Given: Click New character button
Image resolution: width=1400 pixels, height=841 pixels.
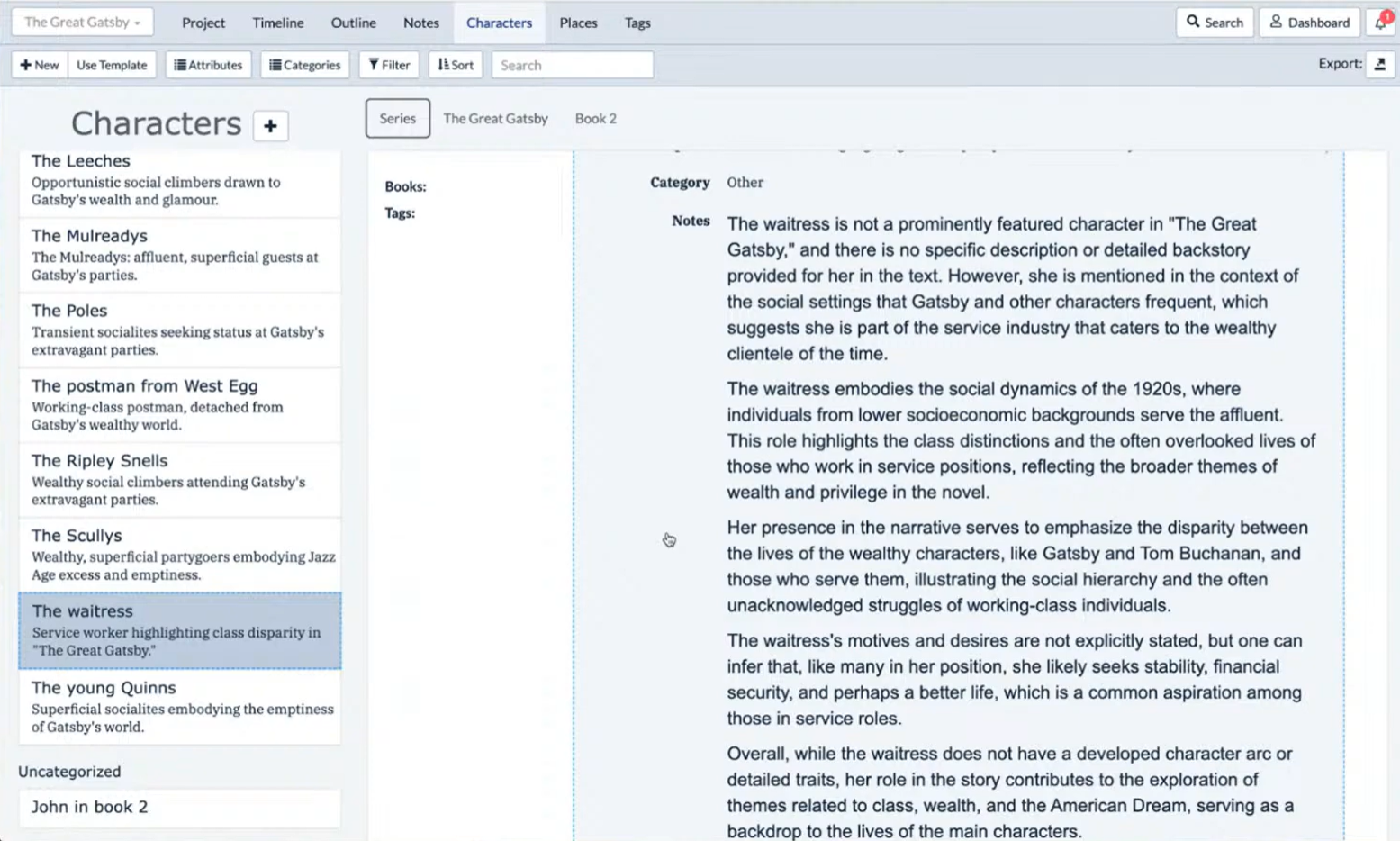Looking at the screenshot, I should (40, 65).
